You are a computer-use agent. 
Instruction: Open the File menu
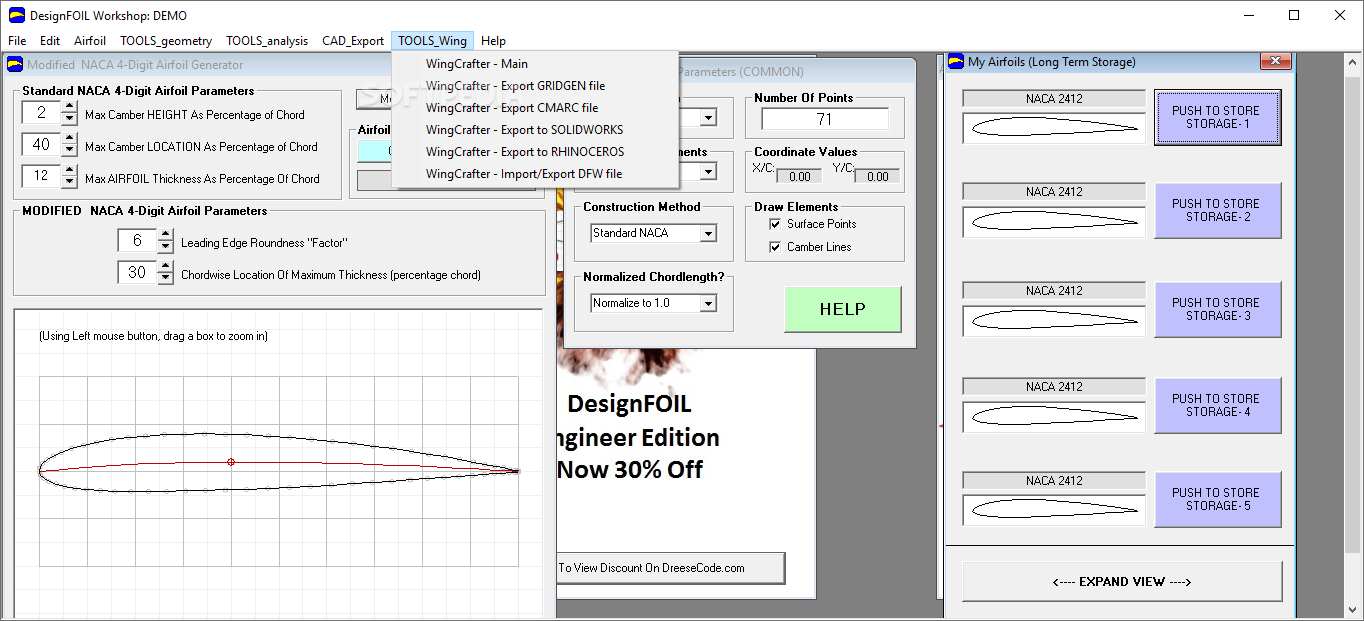coord(17,41)
